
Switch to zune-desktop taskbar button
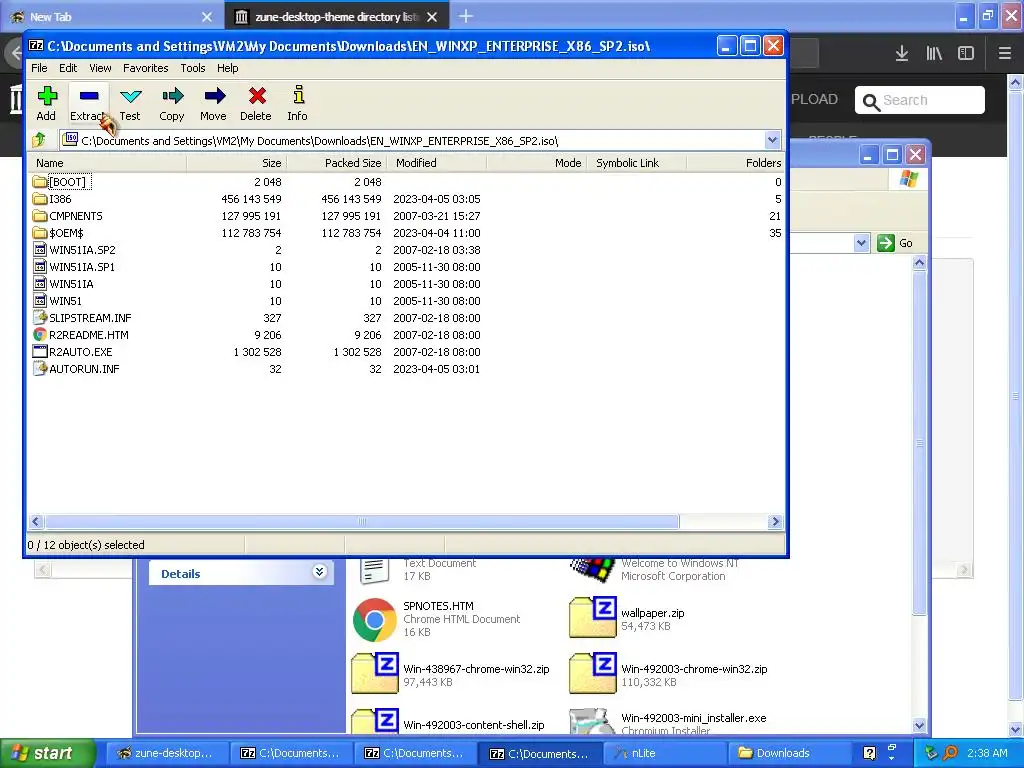165,753
